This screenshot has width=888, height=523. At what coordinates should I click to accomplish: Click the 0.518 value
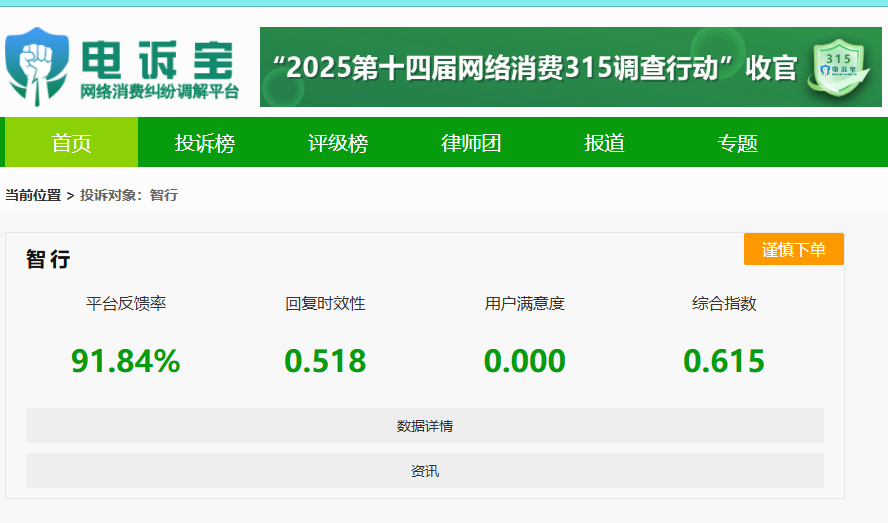tap(325, 362)
